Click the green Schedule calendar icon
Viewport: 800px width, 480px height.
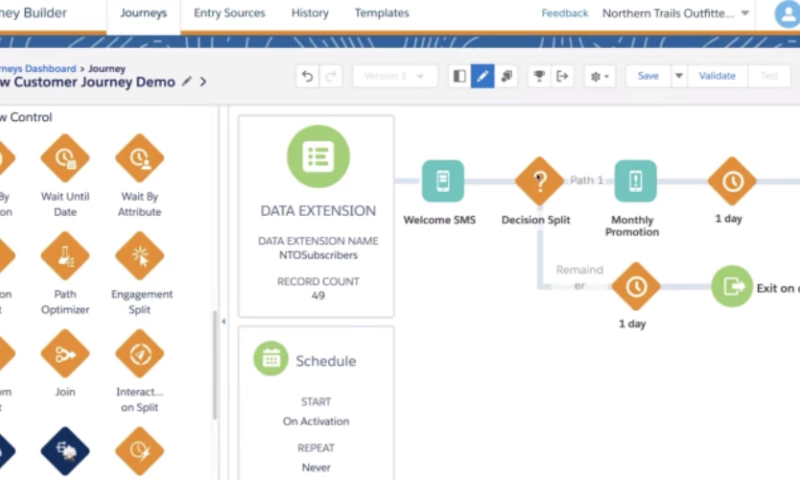tap(271, 359)
